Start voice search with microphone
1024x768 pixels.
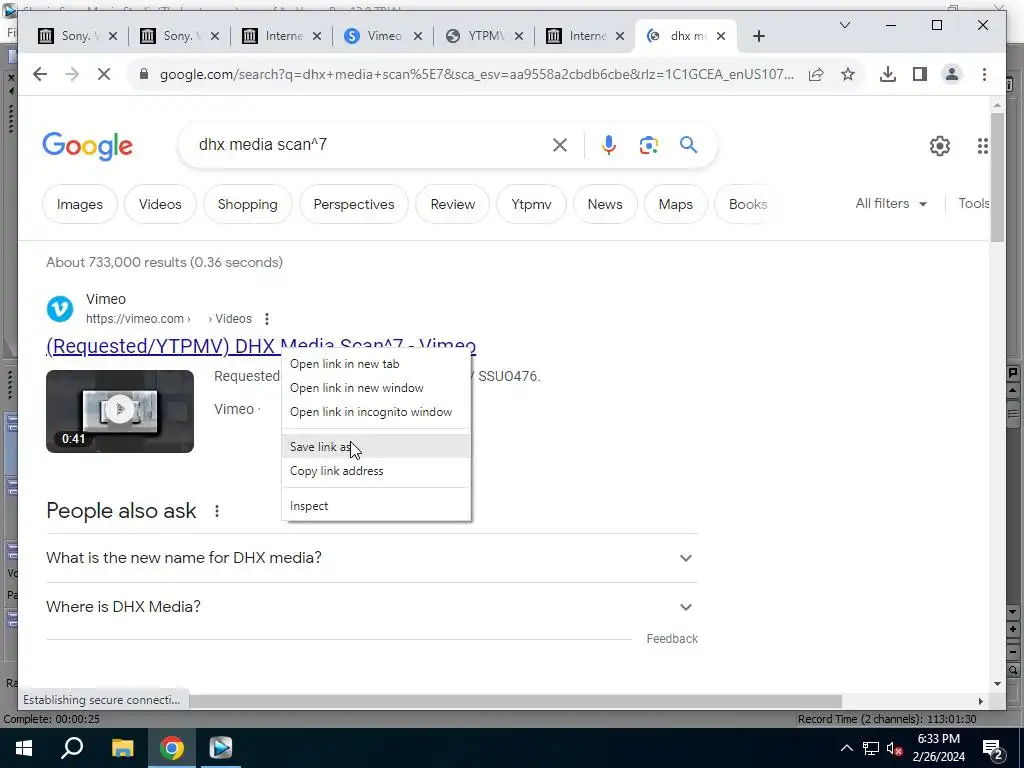tap(608, 145)
